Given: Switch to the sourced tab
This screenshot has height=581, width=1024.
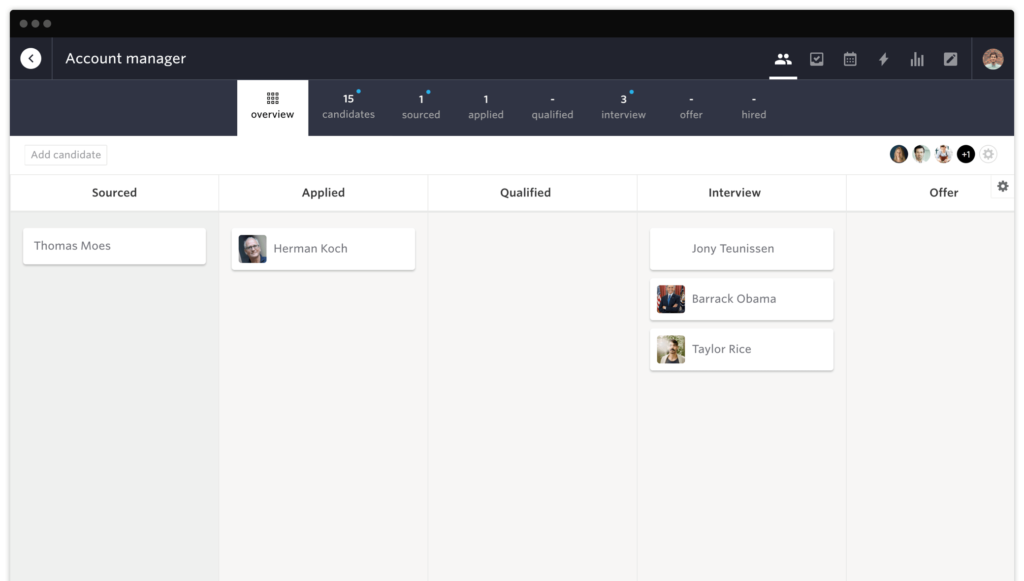Looking at the screenshot, I should [x=421, y=107].
